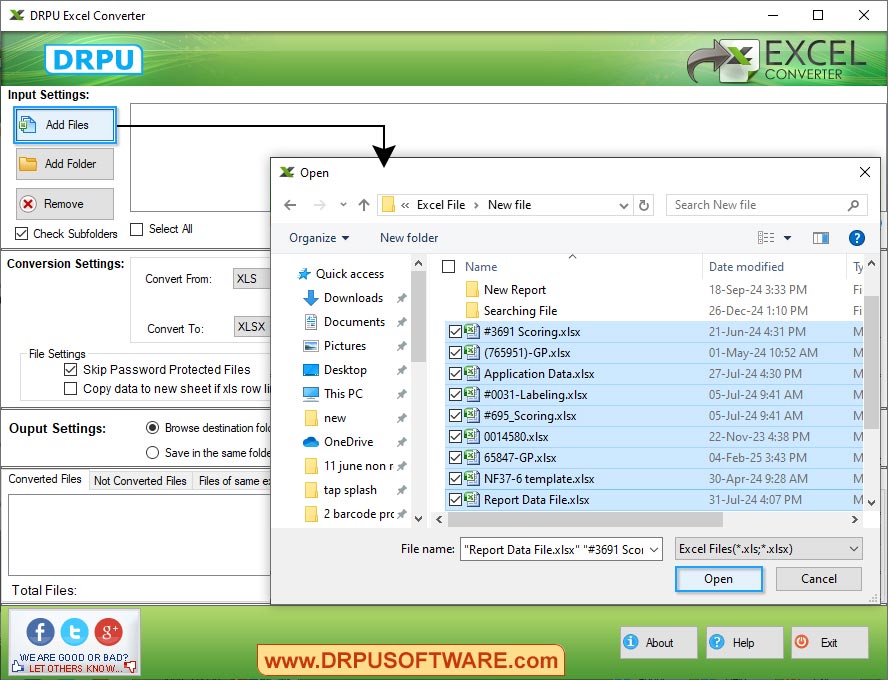Screen dimensions: 888x680
Task: Switch to the Not Converted Files tab
Action: (x=139, y=480)
